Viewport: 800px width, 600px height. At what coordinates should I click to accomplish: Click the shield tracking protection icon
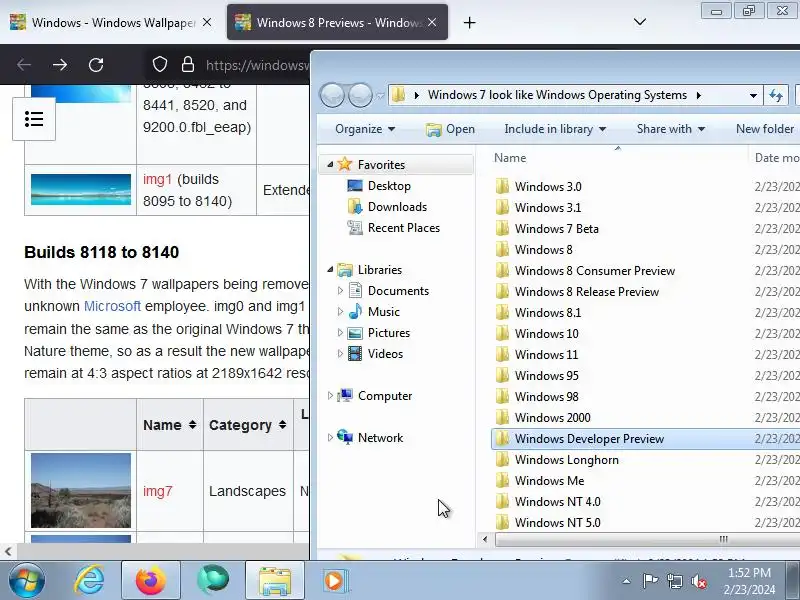pos(160,65)
